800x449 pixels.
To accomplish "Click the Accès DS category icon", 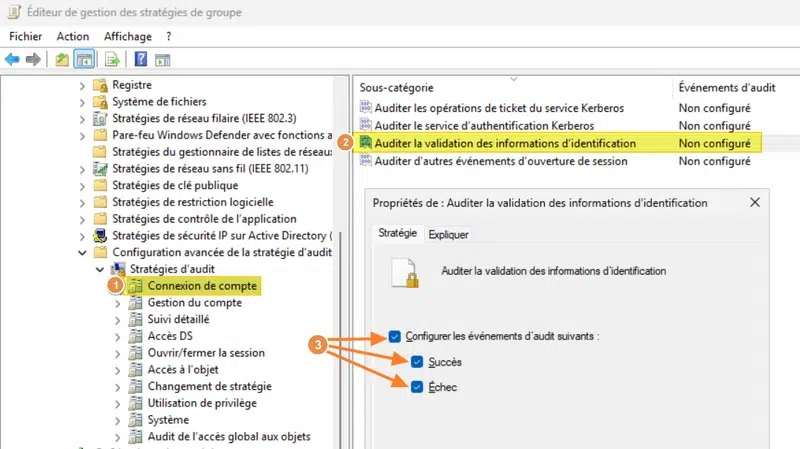I will (x=135, y=336).
